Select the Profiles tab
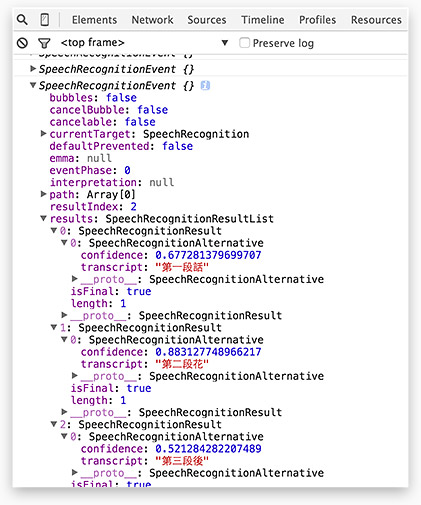Image resolution: width=421 pixels, height=505 pixels. click(317, 20)
